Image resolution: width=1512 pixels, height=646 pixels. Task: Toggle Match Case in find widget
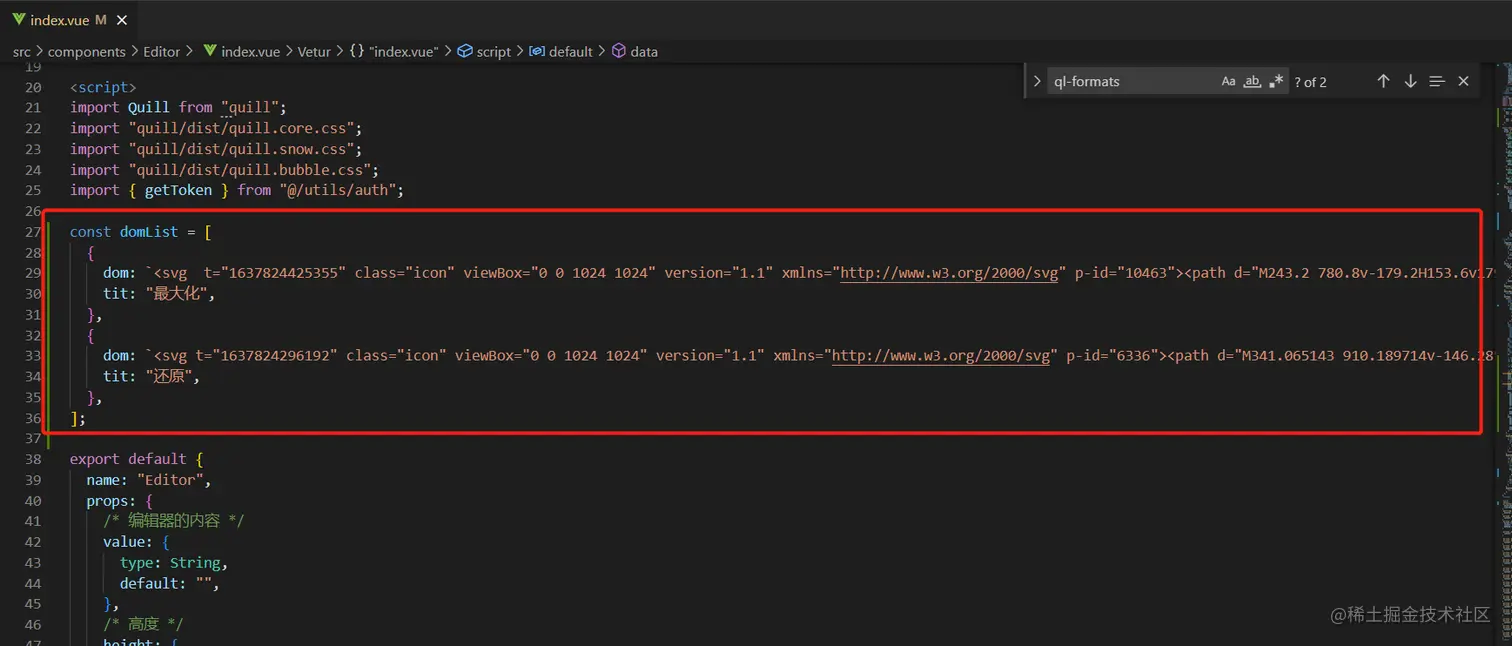click(1228, 82)
